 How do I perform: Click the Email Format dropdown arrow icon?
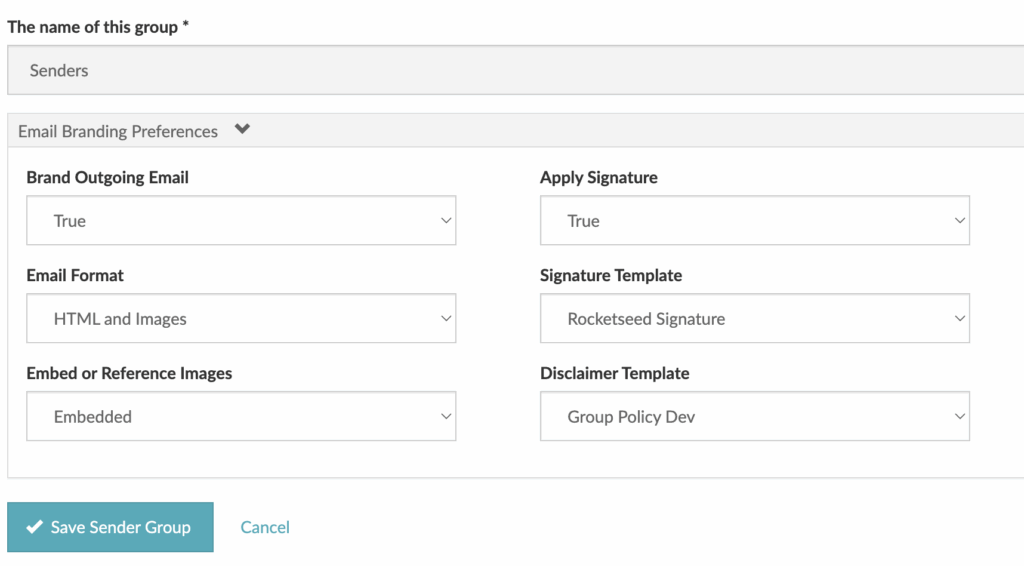(x=446, y=319)
